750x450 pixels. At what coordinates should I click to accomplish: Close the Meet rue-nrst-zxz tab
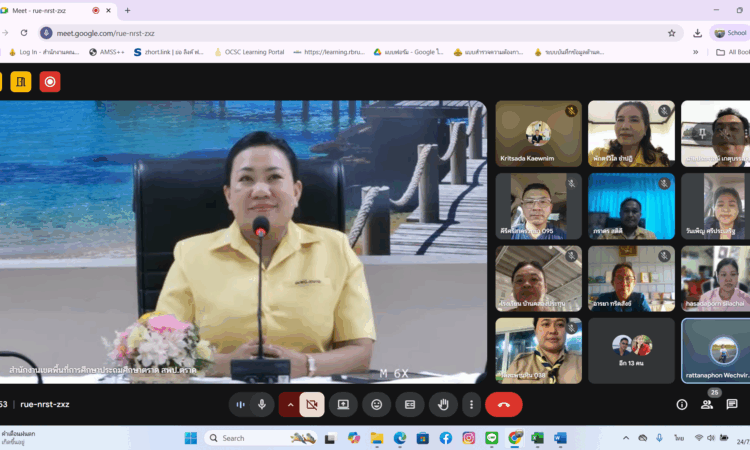(108, 10)
